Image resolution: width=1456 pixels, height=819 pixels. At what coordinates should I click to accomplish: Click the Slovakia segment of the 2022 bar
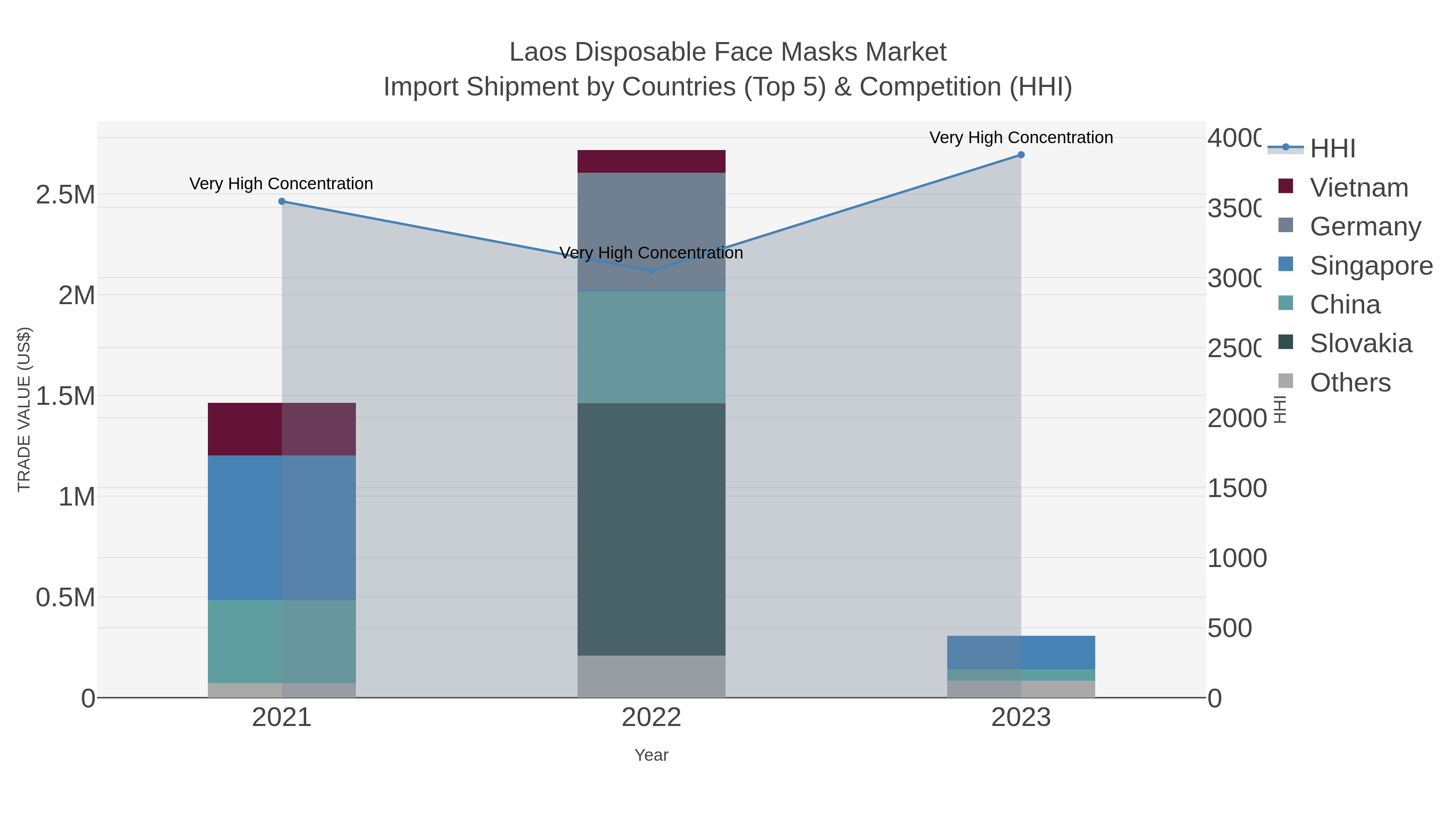tap(651, 529)
